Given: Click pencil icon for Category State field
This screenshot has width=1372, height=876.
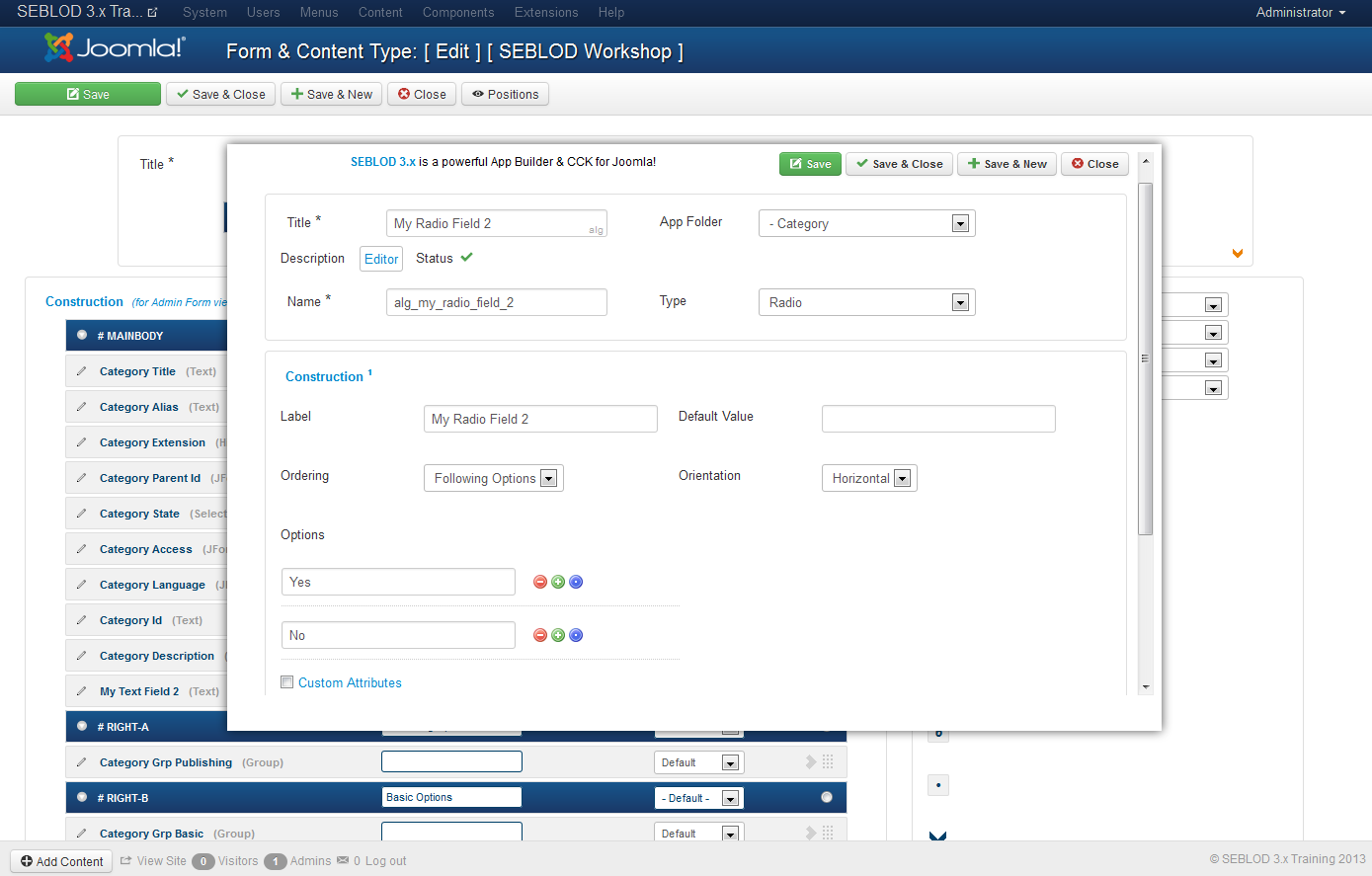Looking at the screenshot, I should click(81, 514).
